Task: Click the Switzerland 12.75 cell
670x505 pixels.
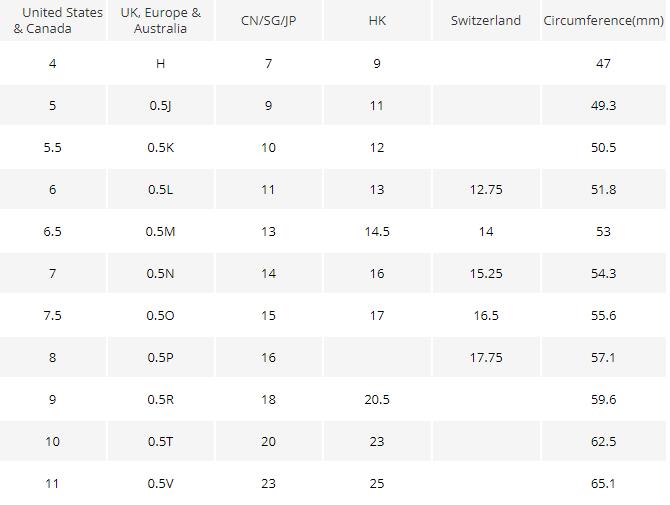Action: point(485,190)
